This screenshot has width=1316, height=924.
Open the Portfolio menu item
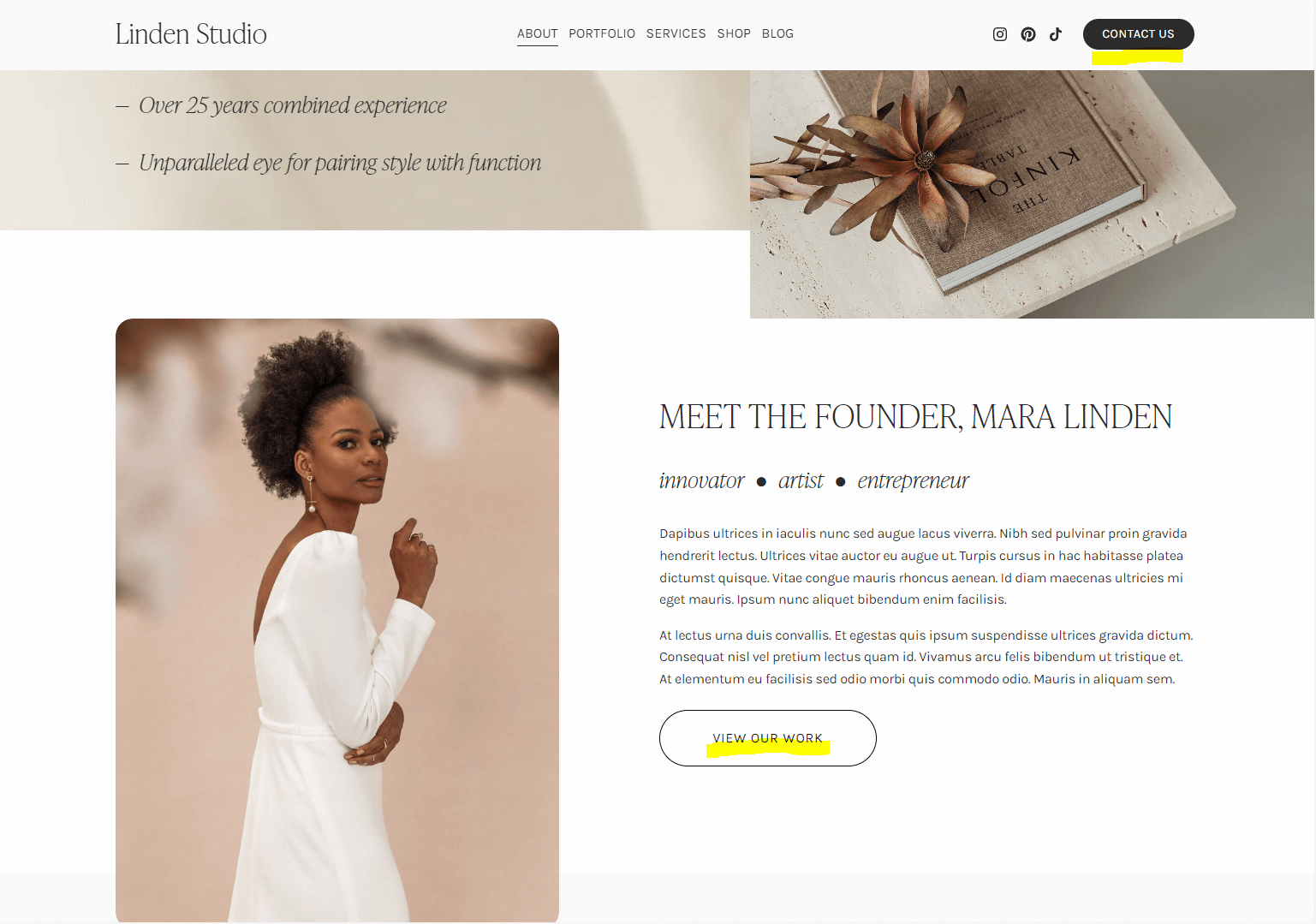602,33
